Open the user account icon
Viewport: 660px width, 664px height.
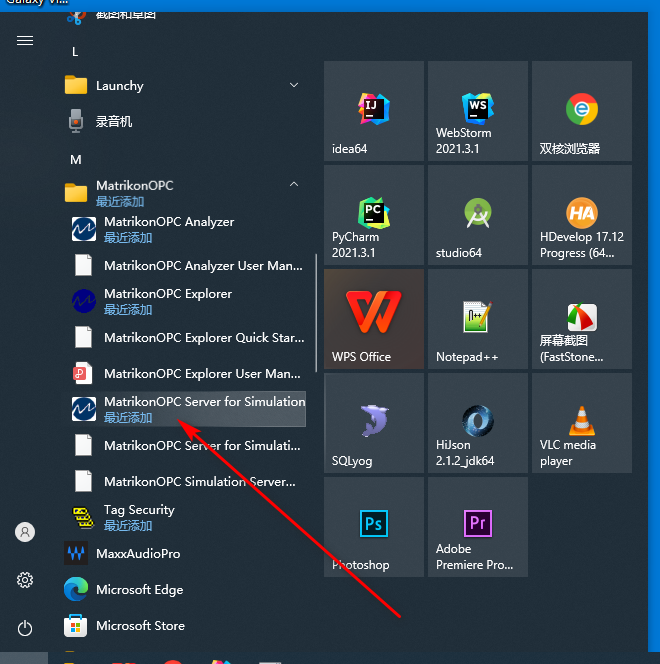tap(25, 532)
